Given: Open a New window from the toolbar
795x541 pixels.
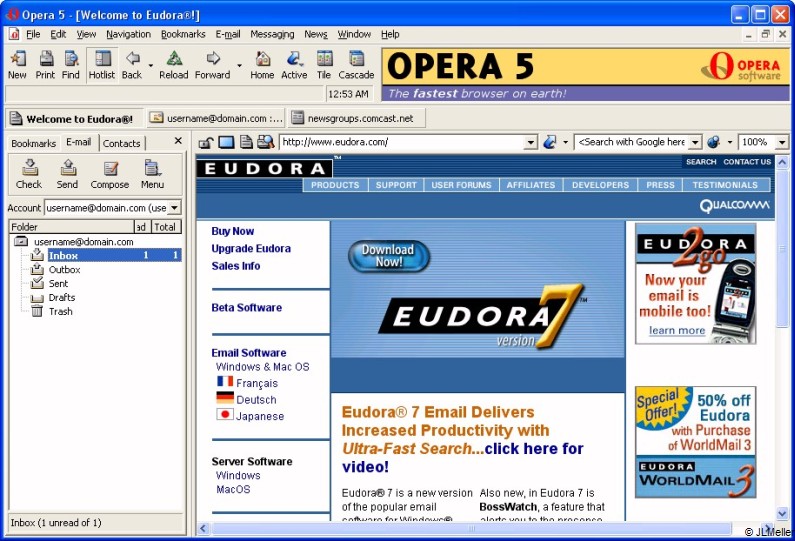Looking at the screenshot, I should click(x=17, y=65).
